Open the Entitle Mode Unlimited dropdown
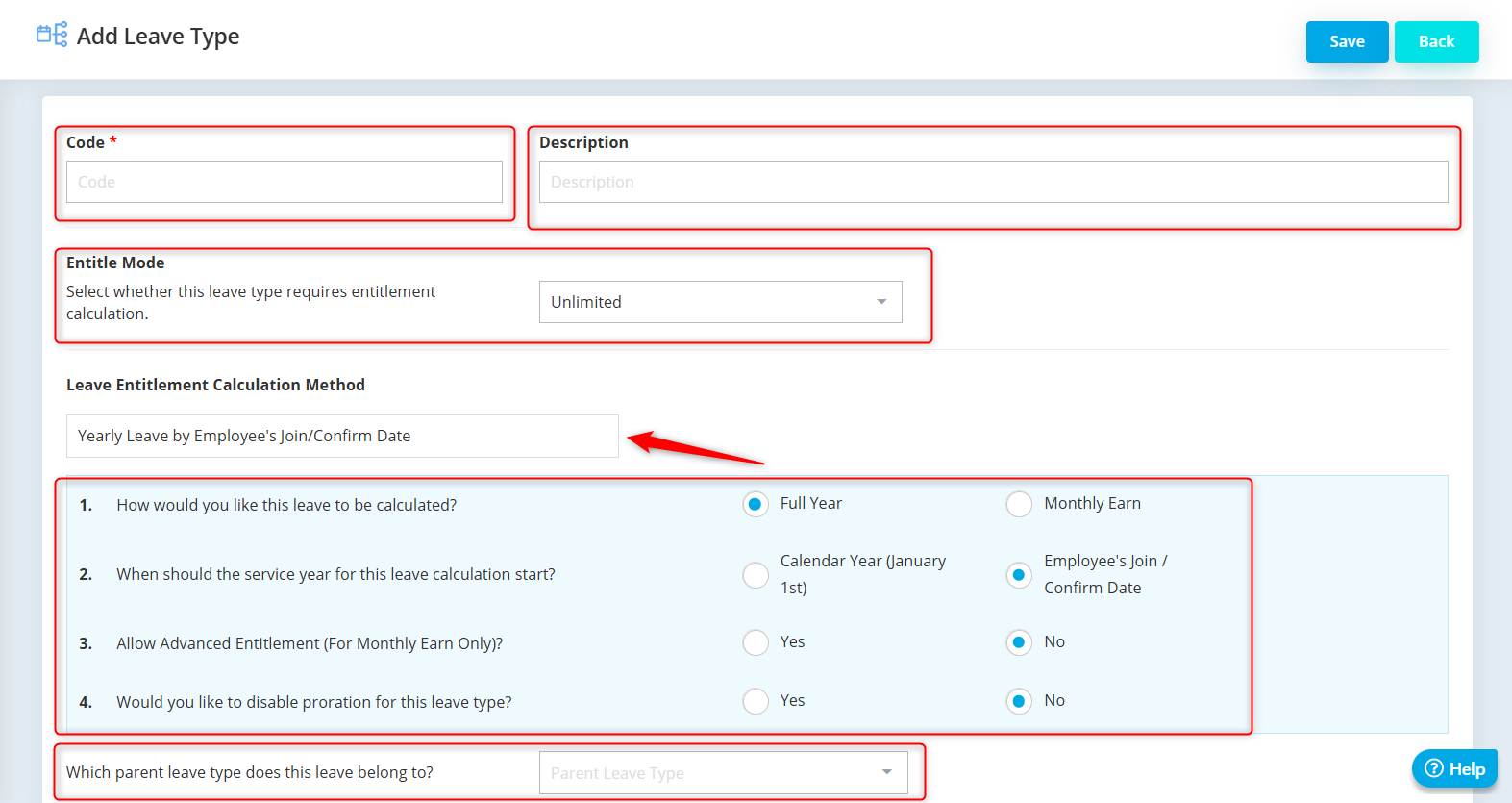The width and height of the screenshot is (1512, 803). click(720, 302)
